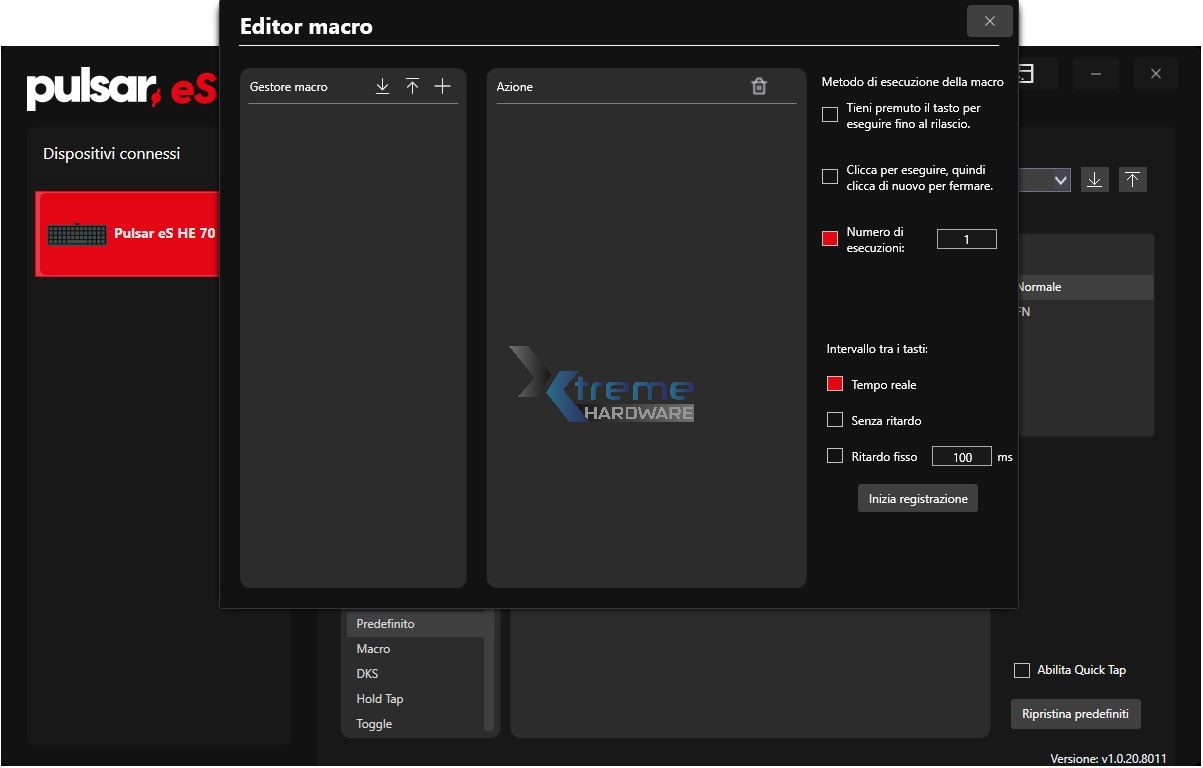Select the Pulsar eS HE 70 keyboard device

128,234
